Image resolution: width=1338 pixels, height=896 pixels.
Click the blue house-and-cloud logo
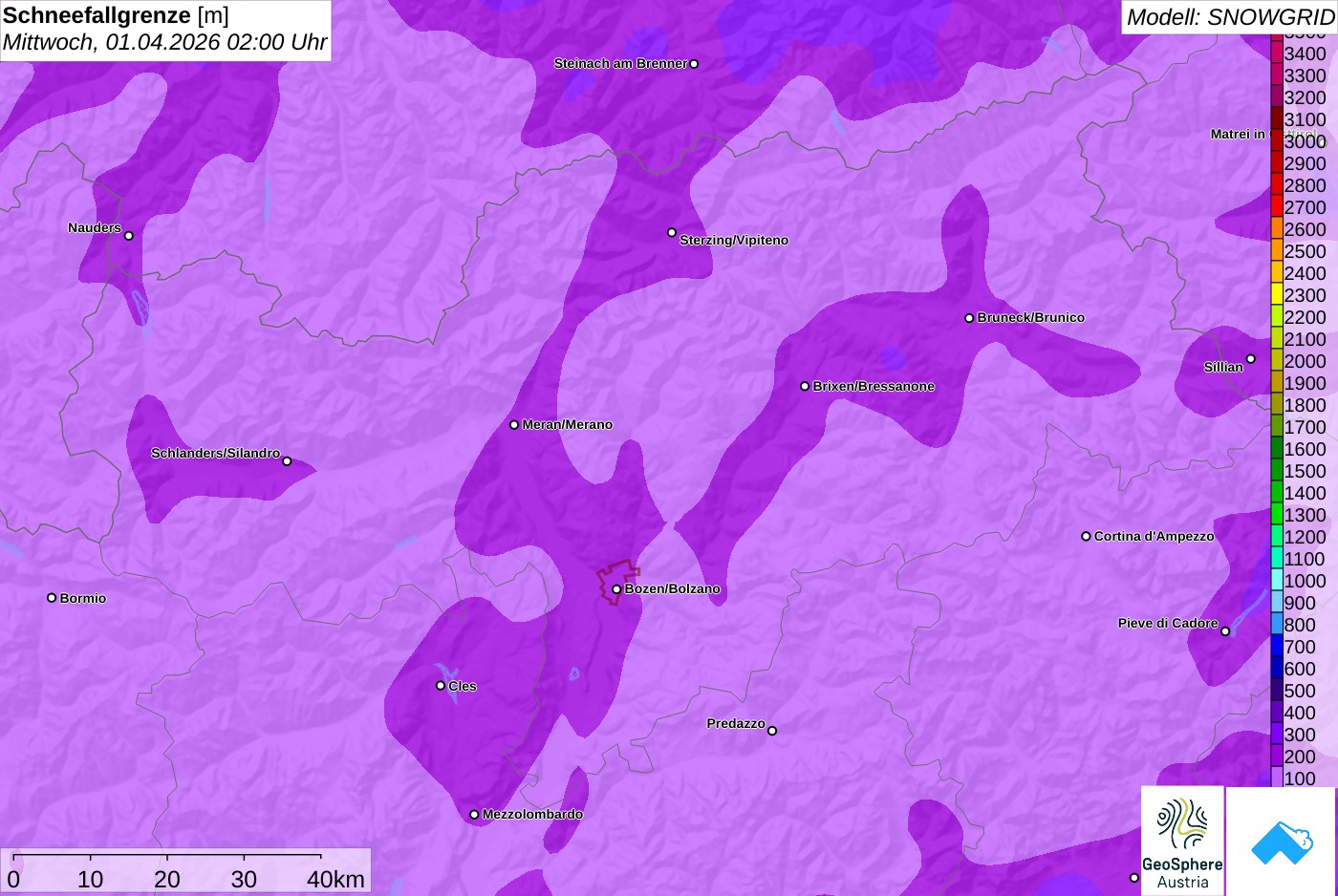tap(1282, 843)
